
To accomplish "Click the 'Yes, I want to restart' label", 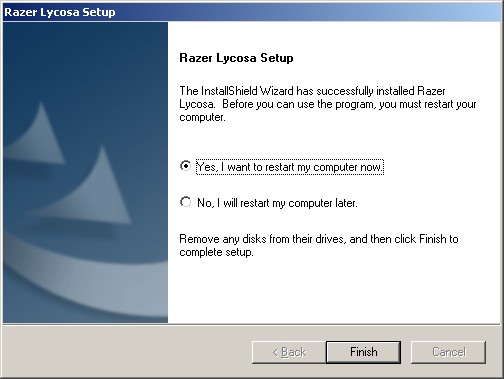I will tap(290, 167).
